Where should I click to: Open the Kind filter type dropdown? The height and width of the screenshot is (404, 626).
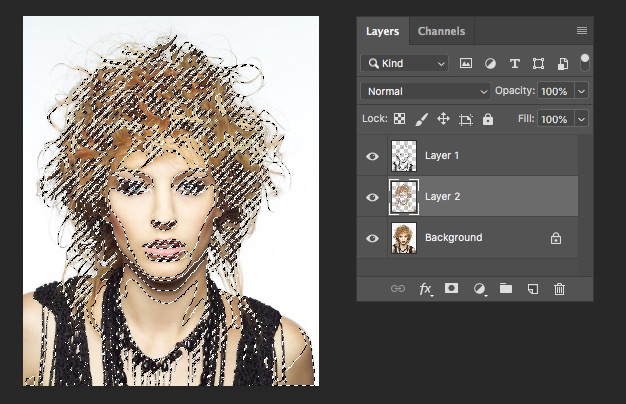405,63
